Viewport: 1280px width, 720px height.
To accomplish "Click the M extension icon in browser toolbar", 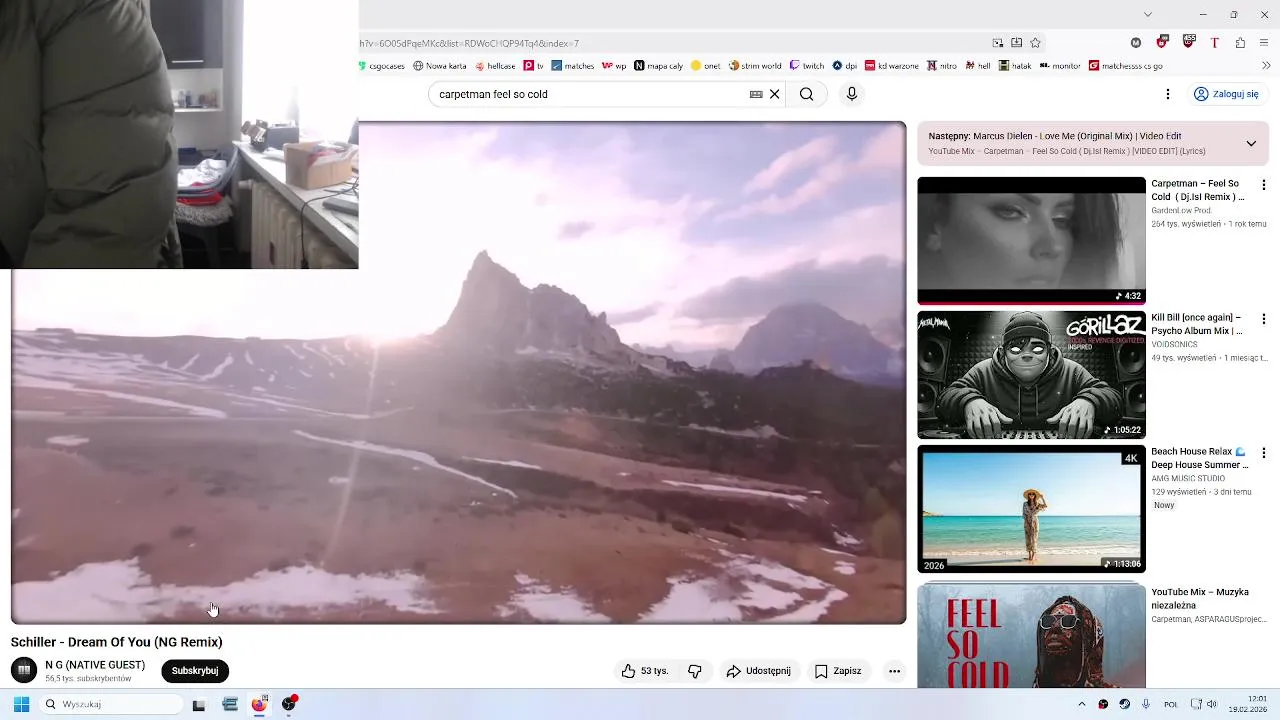I will [1135, 43].
